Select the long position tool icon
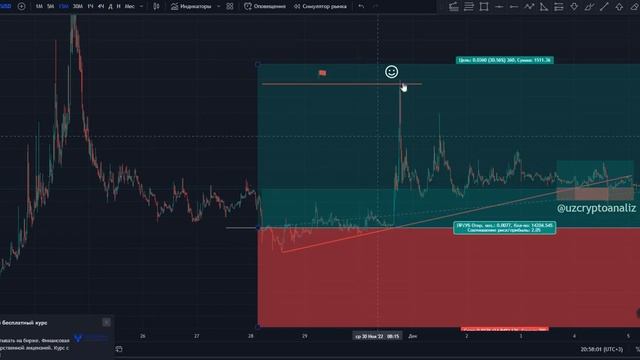This screenshot has width=640, height=360. tap(453, 7)
